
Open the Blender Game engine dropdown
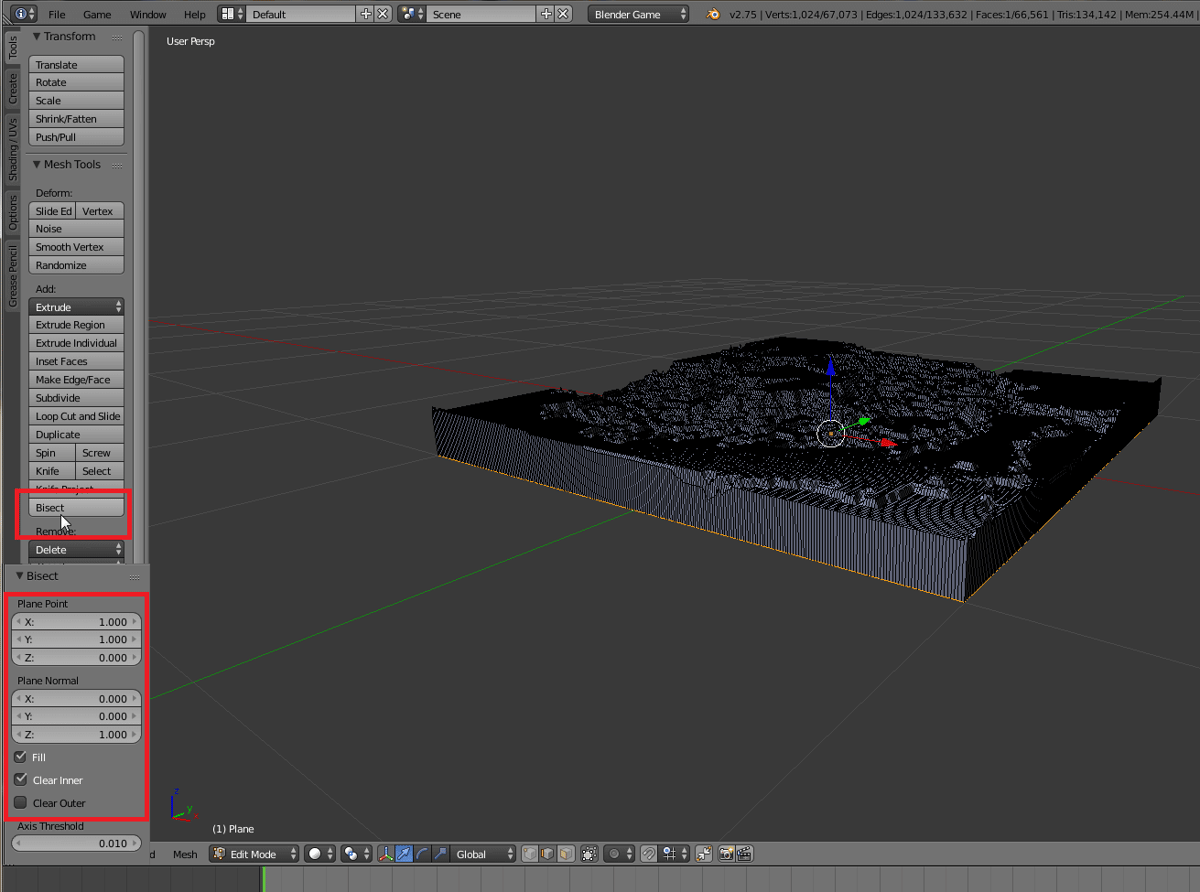[639, 14]
